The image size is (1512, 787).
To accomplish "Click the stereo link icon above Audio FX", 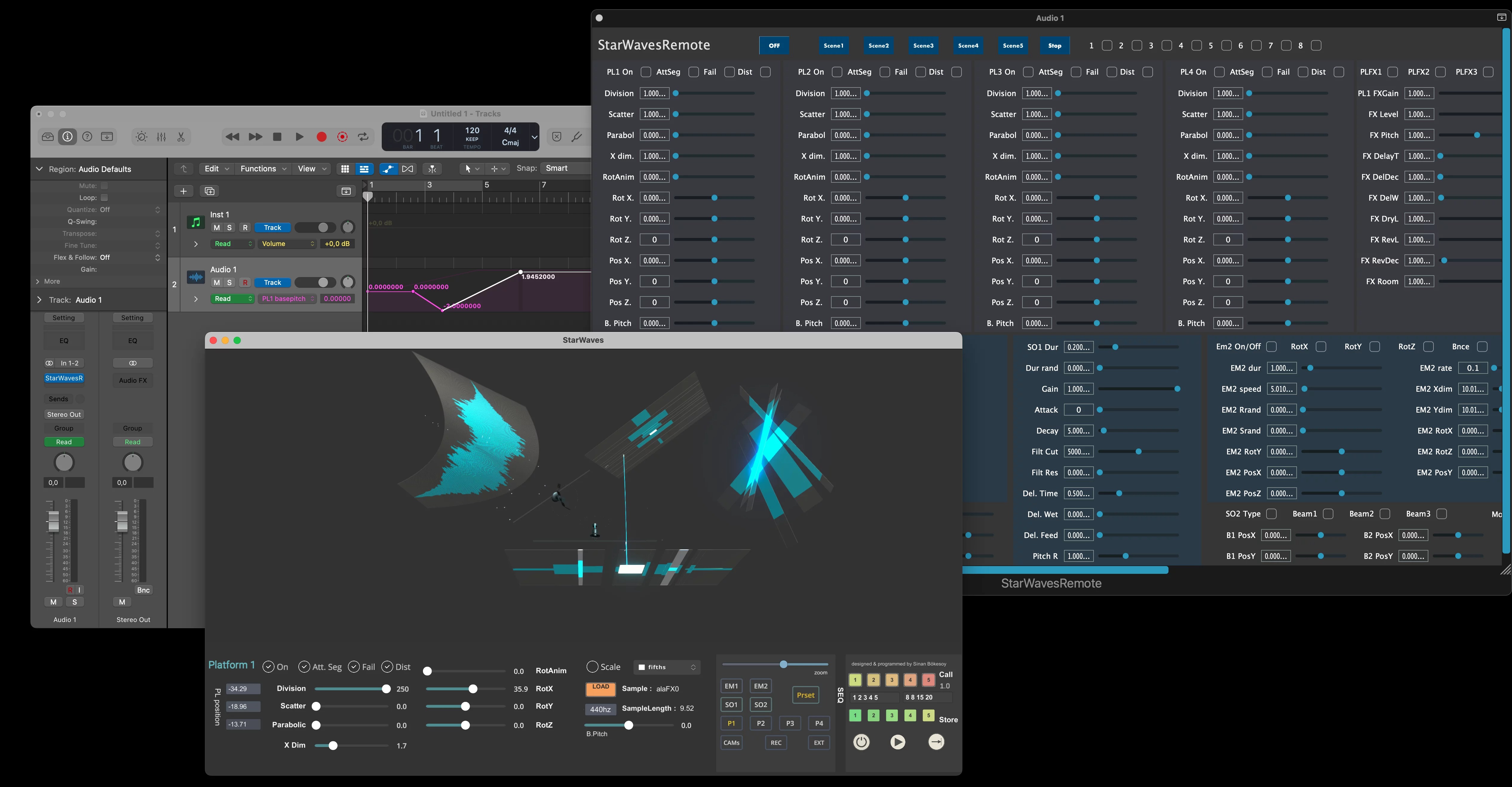I will [133, 363].
